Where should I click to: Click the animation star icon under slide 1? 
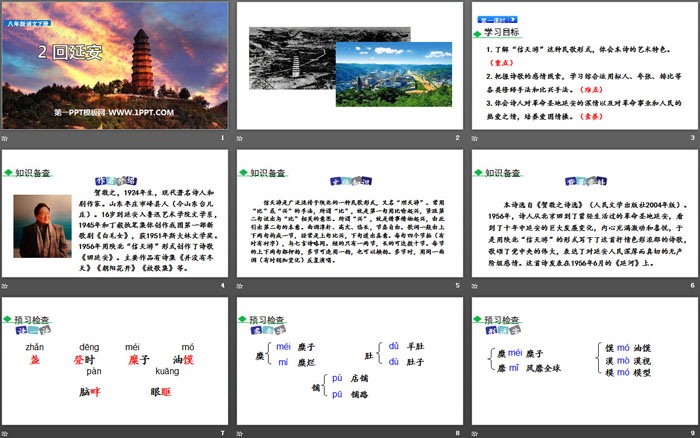5,138
